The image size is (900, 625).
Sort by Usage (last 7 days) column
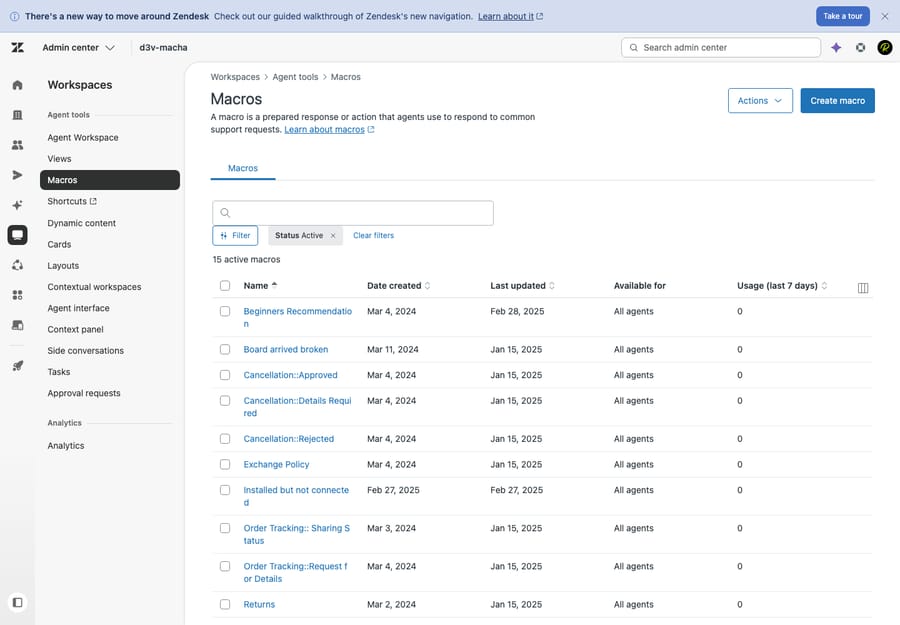tap(782, 286)
